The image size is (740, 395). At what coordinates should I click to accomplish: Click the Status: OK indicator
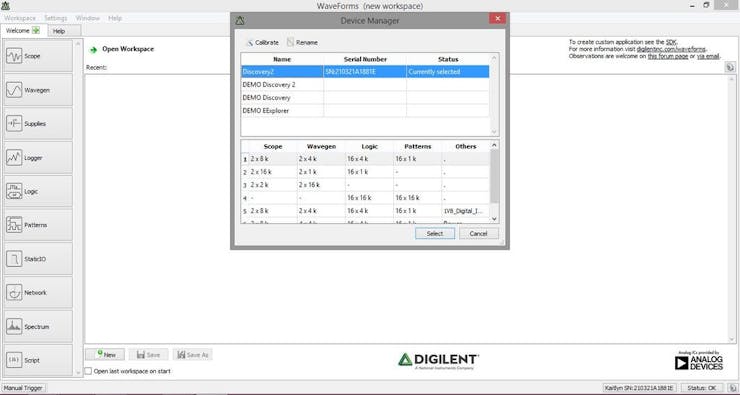(702, 388)
